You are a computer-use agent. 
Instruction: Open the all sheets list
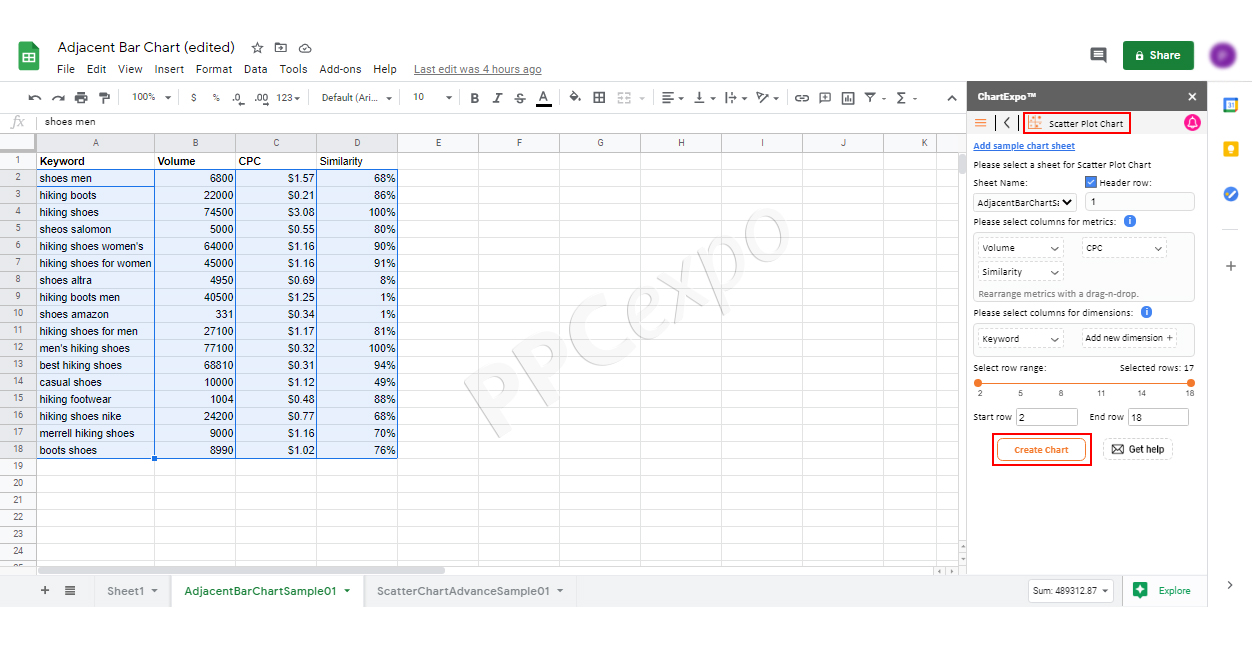click(x=70, y=591)
